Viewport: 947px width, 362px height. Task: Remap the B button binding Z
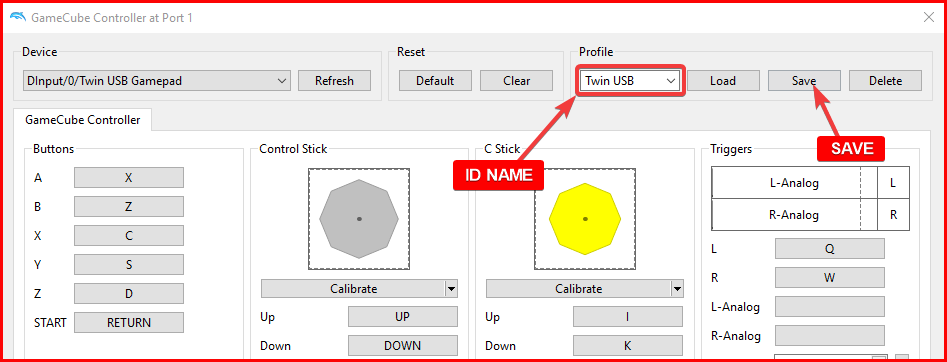pos(129,207)
